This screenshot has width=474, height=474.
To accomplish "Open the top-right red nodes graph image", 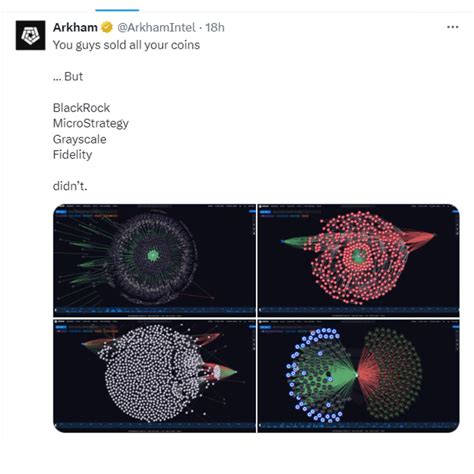I will point(359,260).
